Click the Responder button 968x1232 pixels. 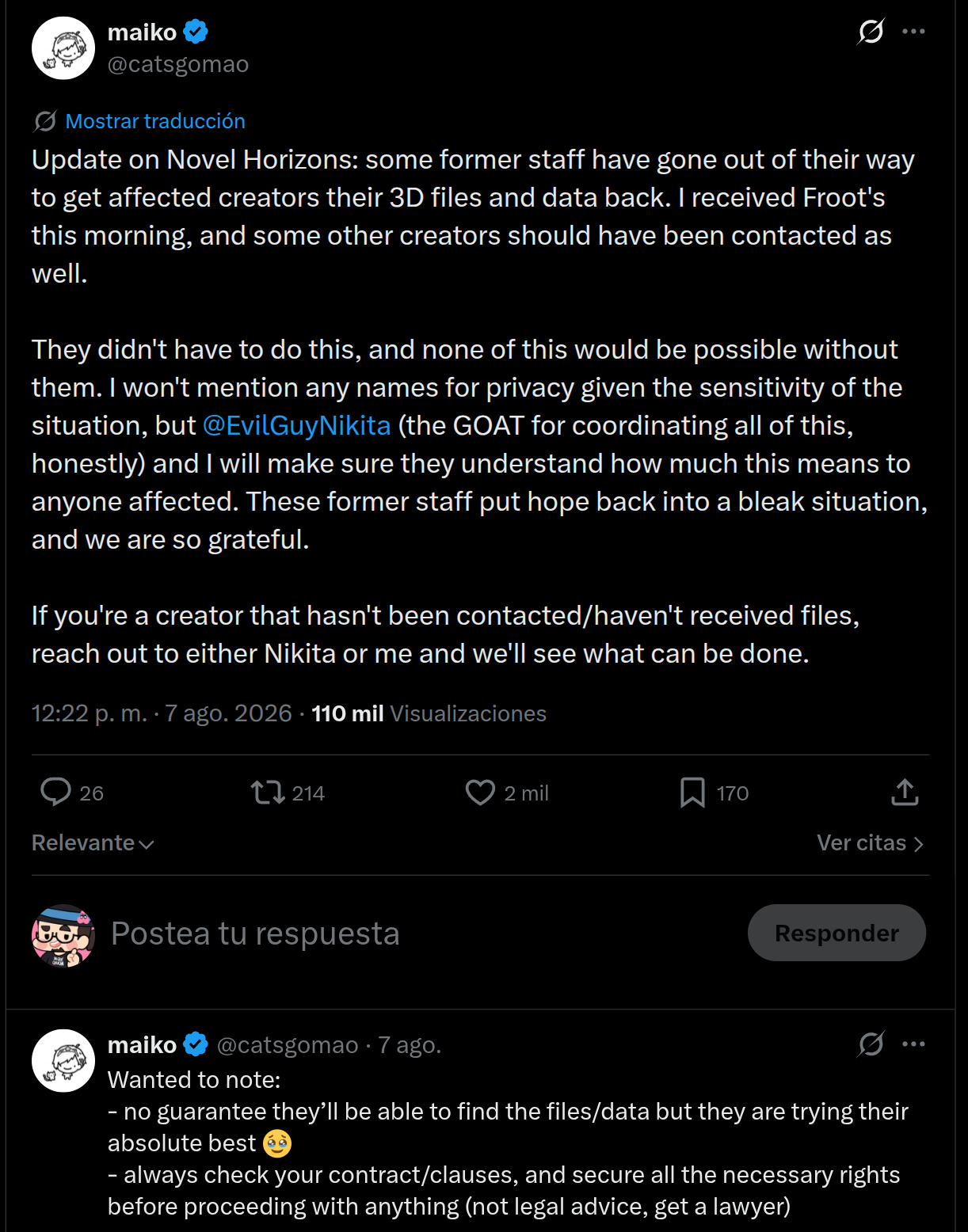pyautogui.click(x=837, y=933)
